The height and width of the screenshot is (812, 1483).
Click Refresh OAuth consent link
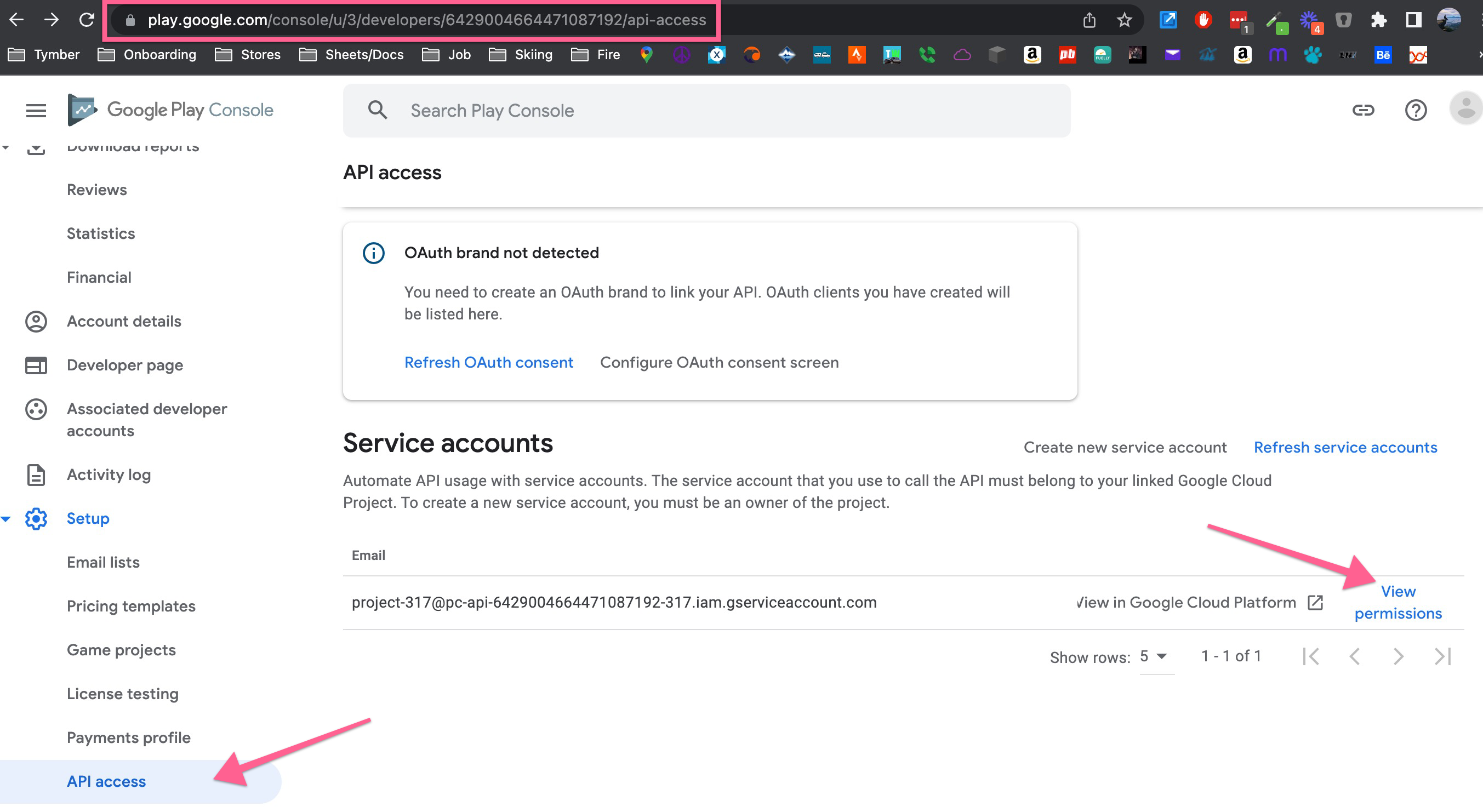(488, 362)
